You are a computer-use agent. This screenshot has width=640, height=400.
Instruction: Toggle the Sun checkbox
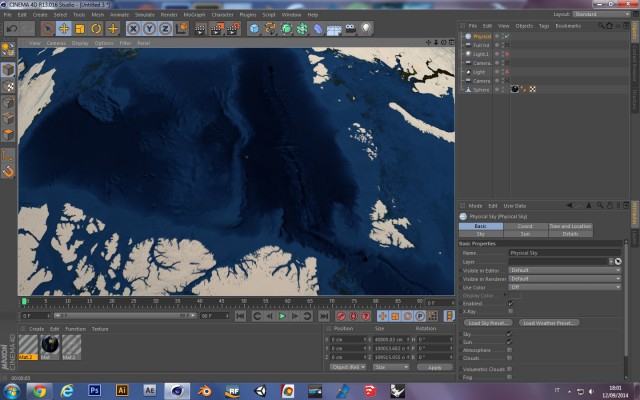[509, 342]
